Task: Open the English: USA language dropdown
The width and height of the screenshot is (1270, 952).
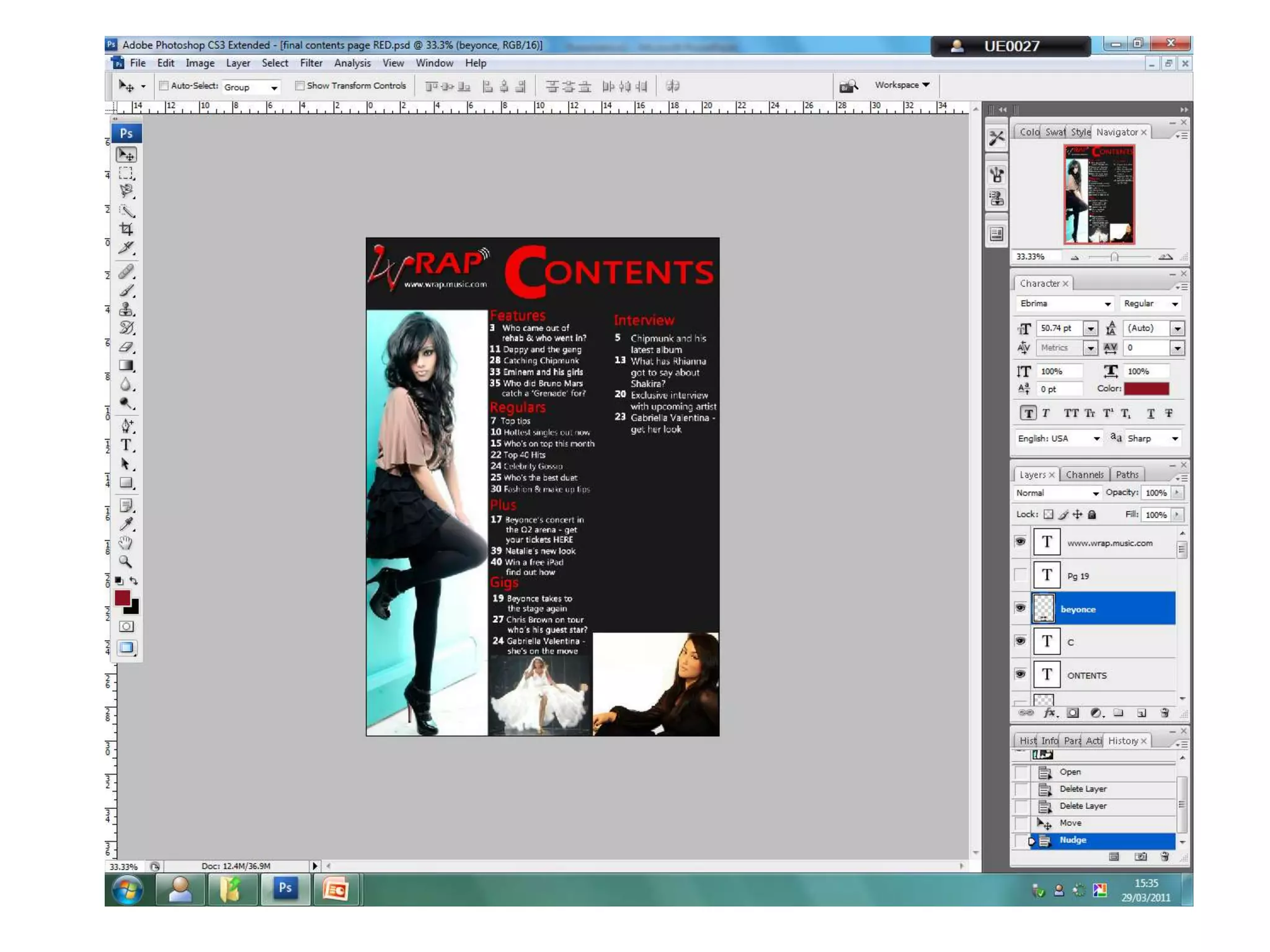Action: pos(1059,438)
